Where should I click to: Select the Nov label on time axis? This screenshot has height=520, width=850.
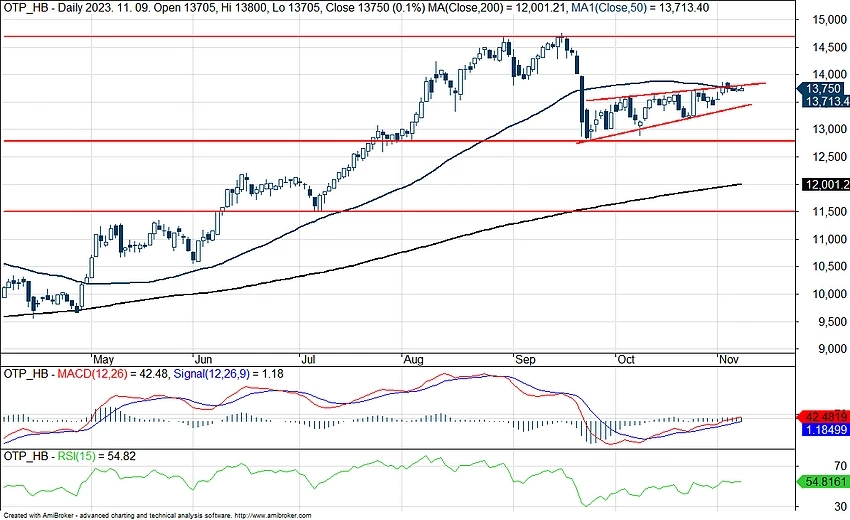tap(727, 357)
